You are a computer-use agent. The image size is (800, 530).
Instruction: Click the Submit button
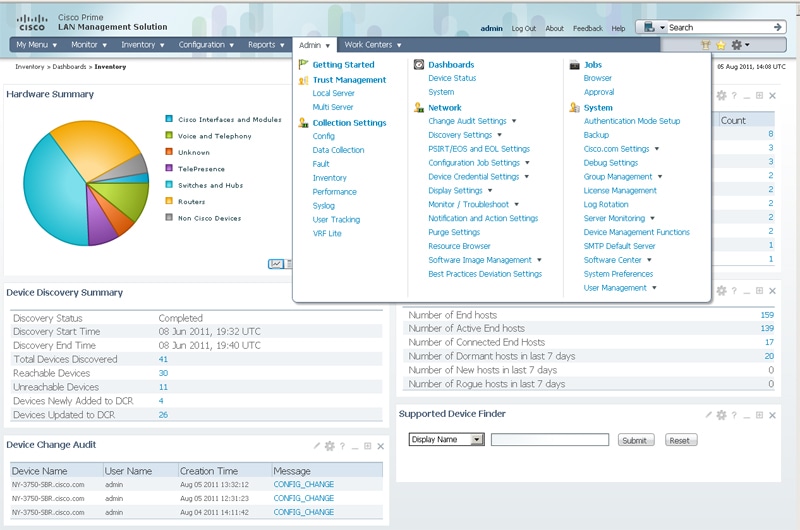coord(635,440)
